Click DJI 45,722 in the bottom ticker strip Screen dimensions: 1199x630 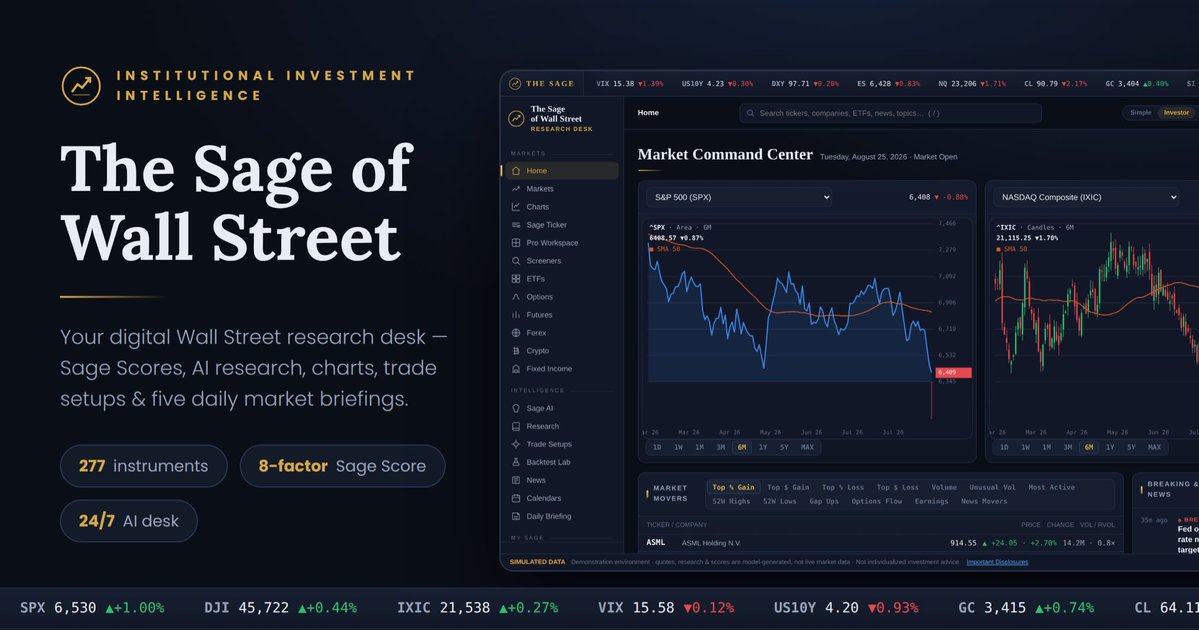coord(281,608)
